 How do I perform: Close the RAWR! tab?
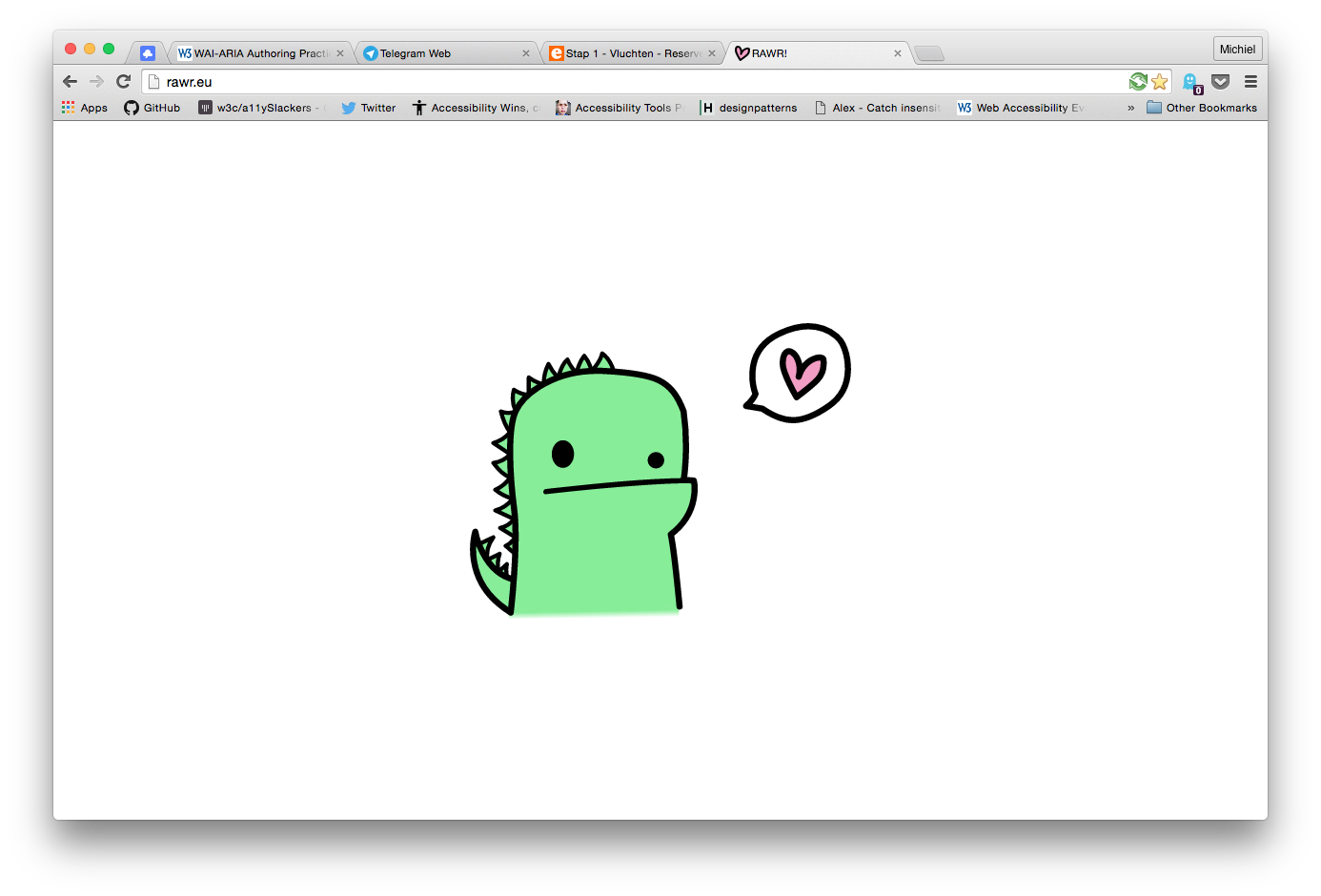897,53
